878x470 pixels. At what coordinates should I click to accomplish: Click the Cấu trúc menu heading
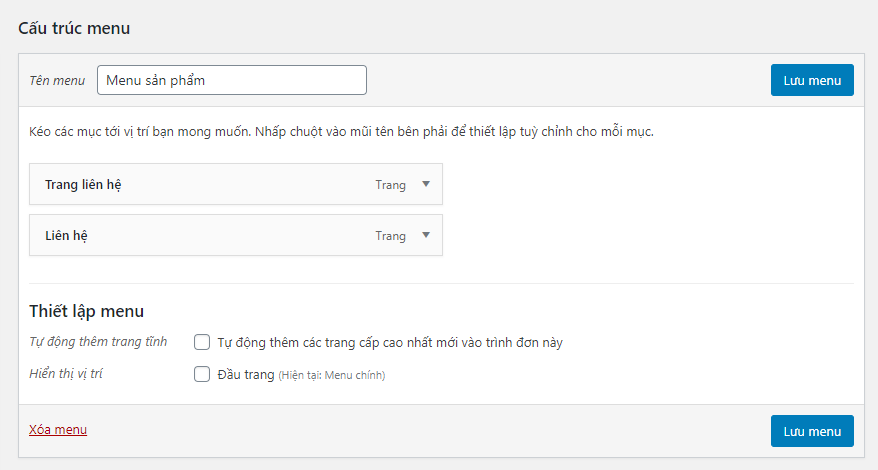[x=74, y=28]
